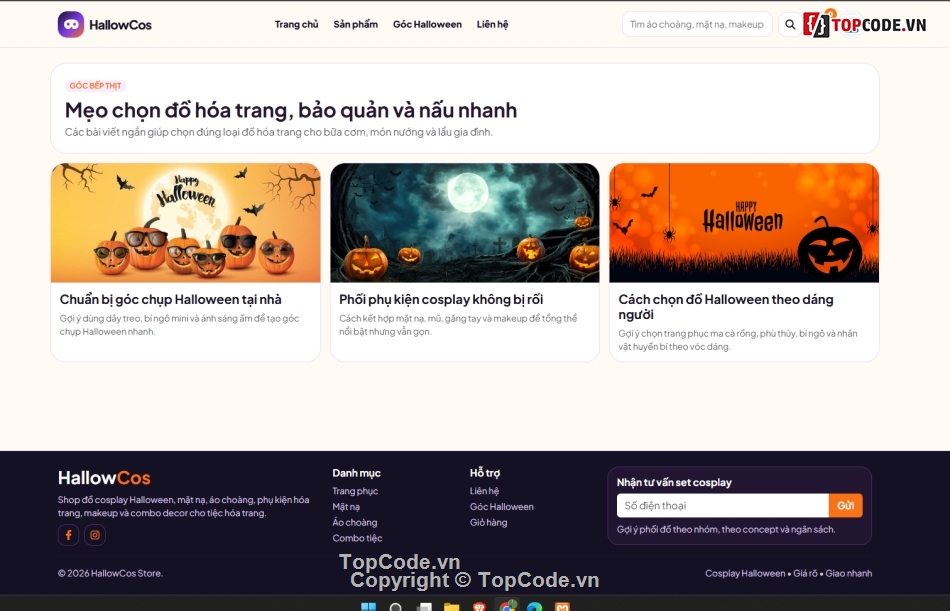Click the Shop đồ cosplay Halloween footer description
This screenshot has width=950, height=611.
pos(184,506)
